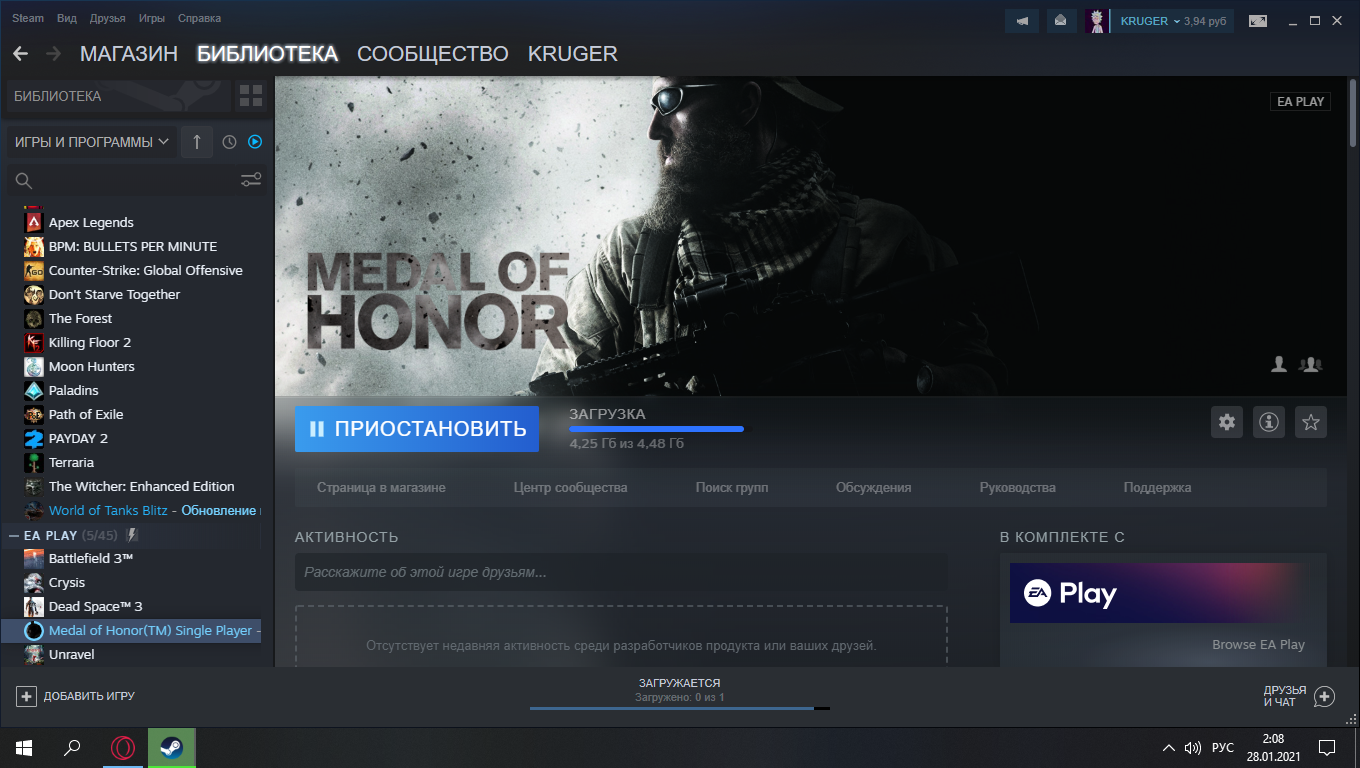Go to the СООБЩЕСТВО tab
Screen dimensions: 1360x768
pyautogui.click(x=433, y=54)
